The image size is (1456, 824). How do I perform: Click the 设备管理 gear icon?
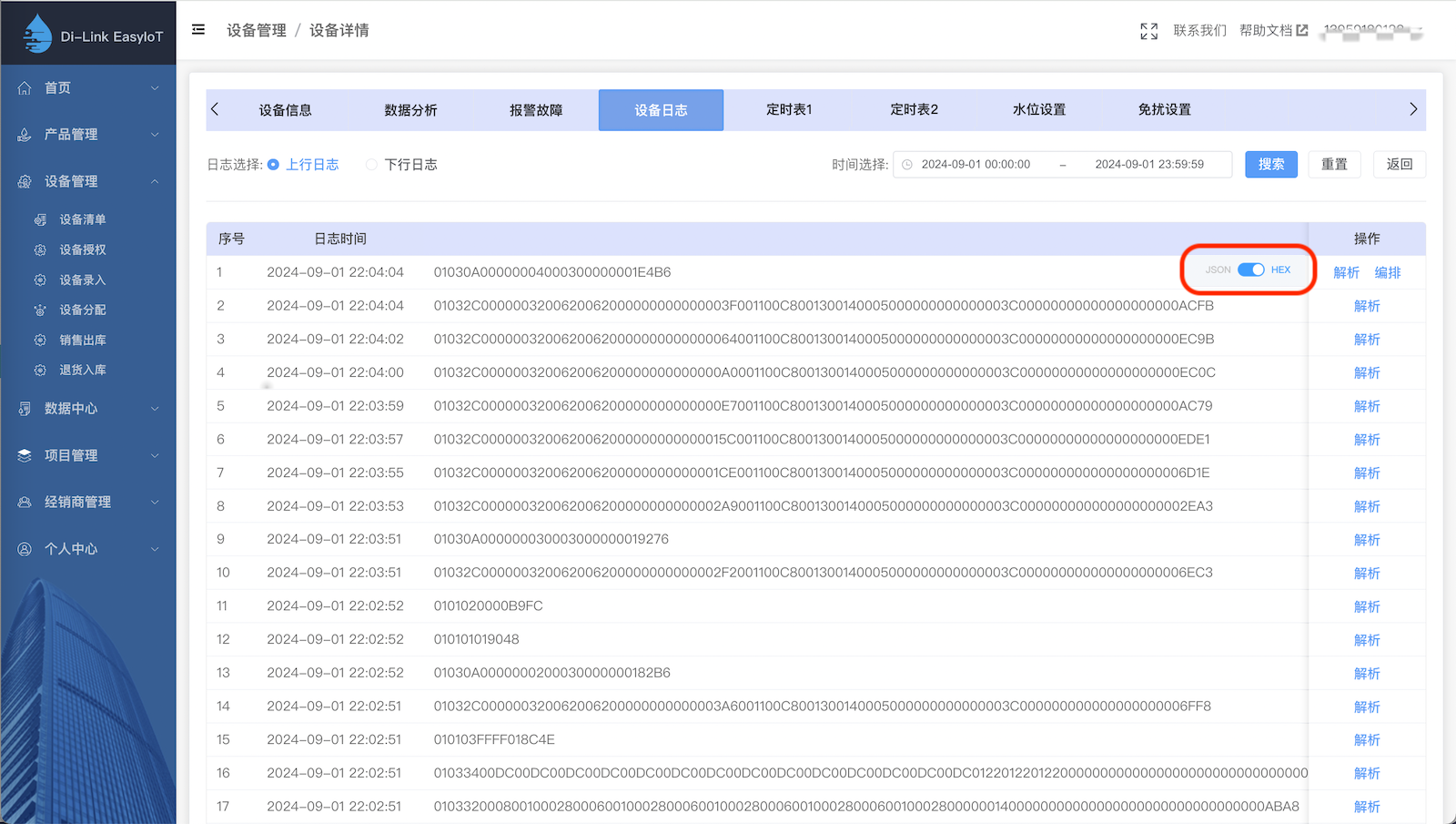click(x=25, y=181)
